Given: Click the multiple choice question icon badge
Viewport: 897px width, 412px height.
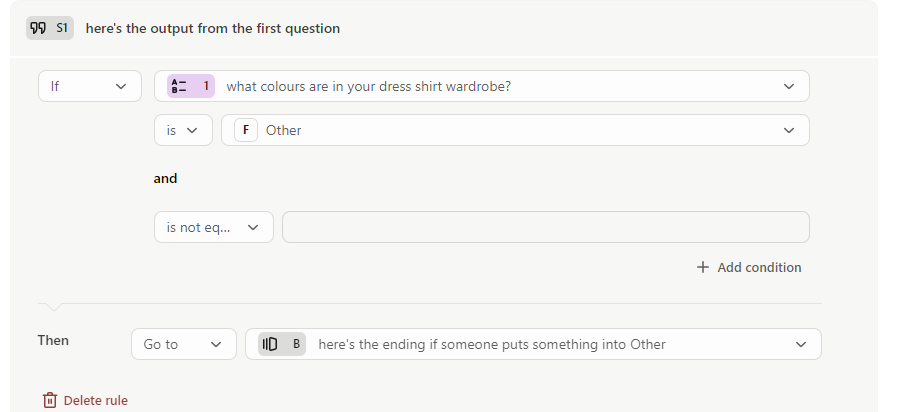Looking at the screenshot, I should [191, 86].
